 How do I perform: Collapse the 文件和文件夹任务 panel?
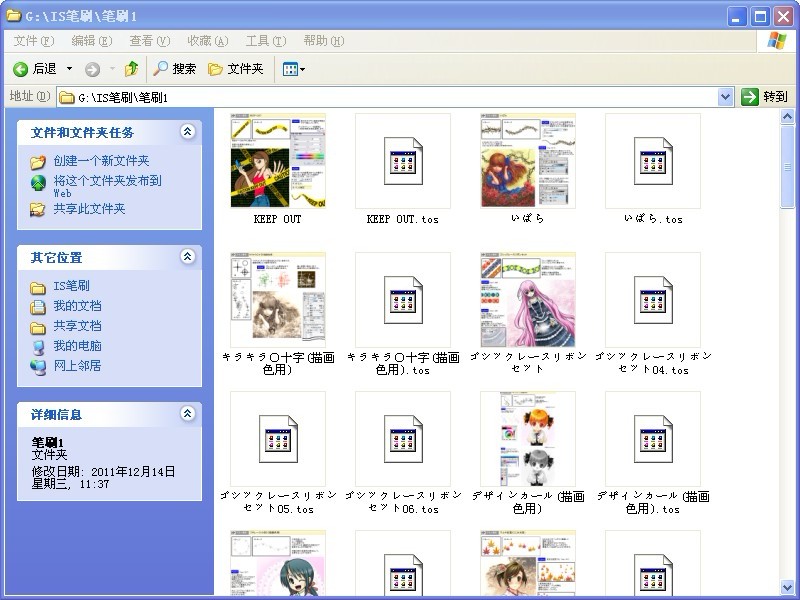point(187,132)
